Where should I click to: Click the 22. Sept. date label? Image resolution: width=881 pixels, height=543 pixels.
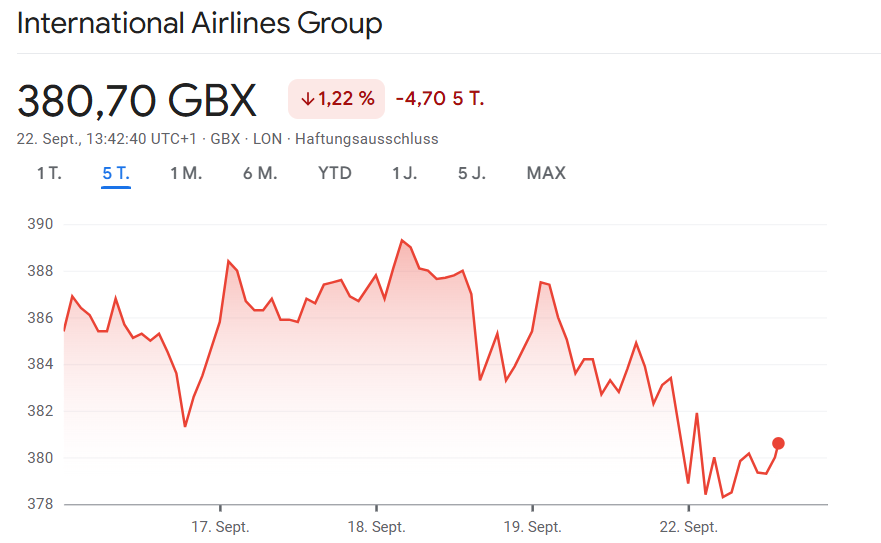688,527
